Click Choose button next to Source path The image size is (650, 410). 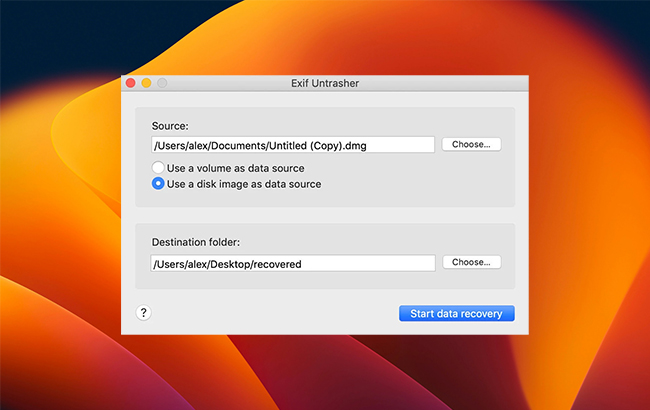471,144
